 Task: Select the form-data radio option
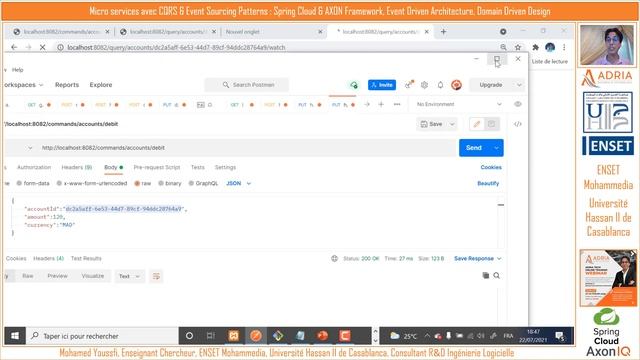[33, 183]
